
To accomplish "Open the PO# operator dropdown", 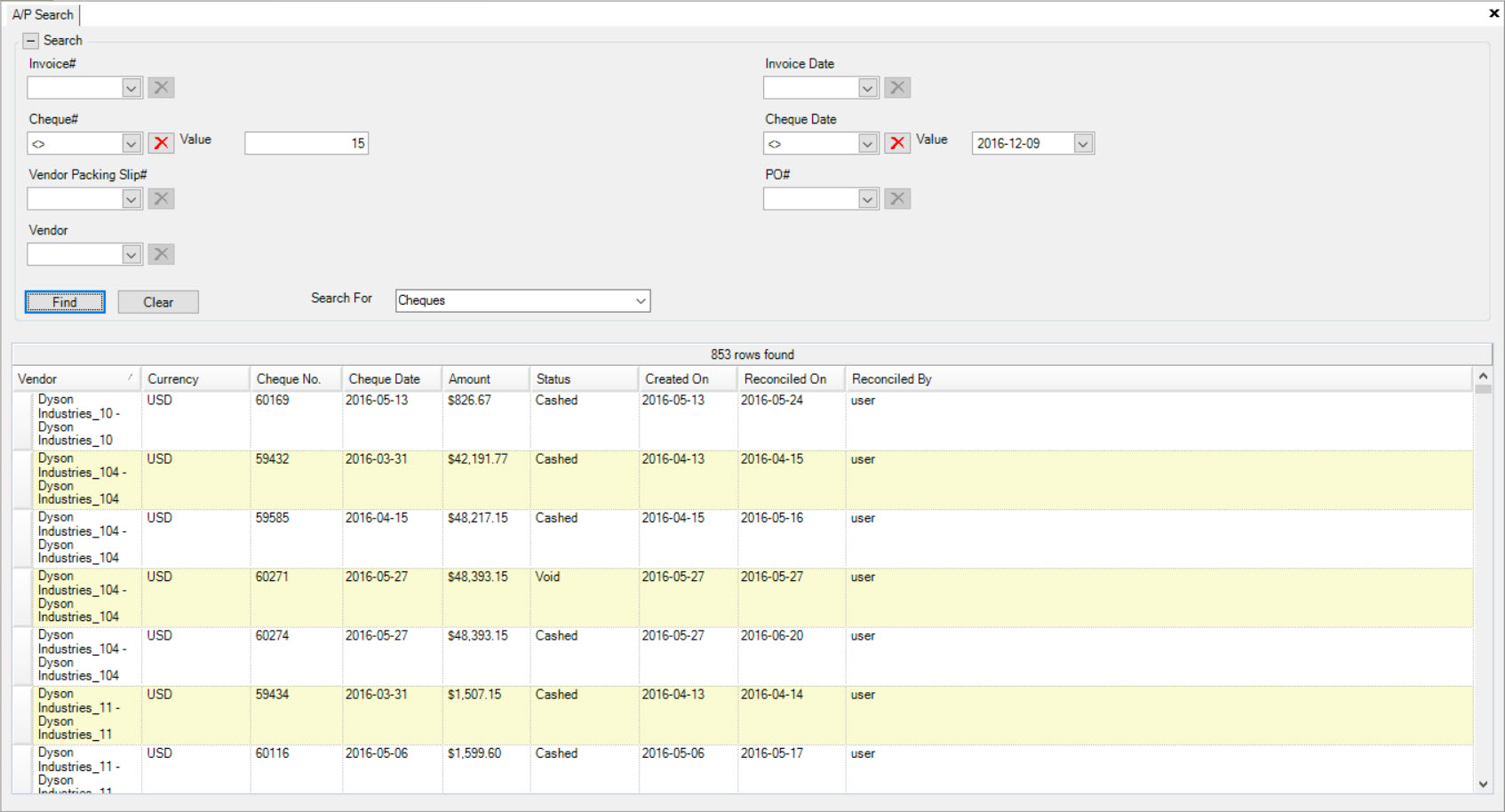I will (x=868, y=199).
